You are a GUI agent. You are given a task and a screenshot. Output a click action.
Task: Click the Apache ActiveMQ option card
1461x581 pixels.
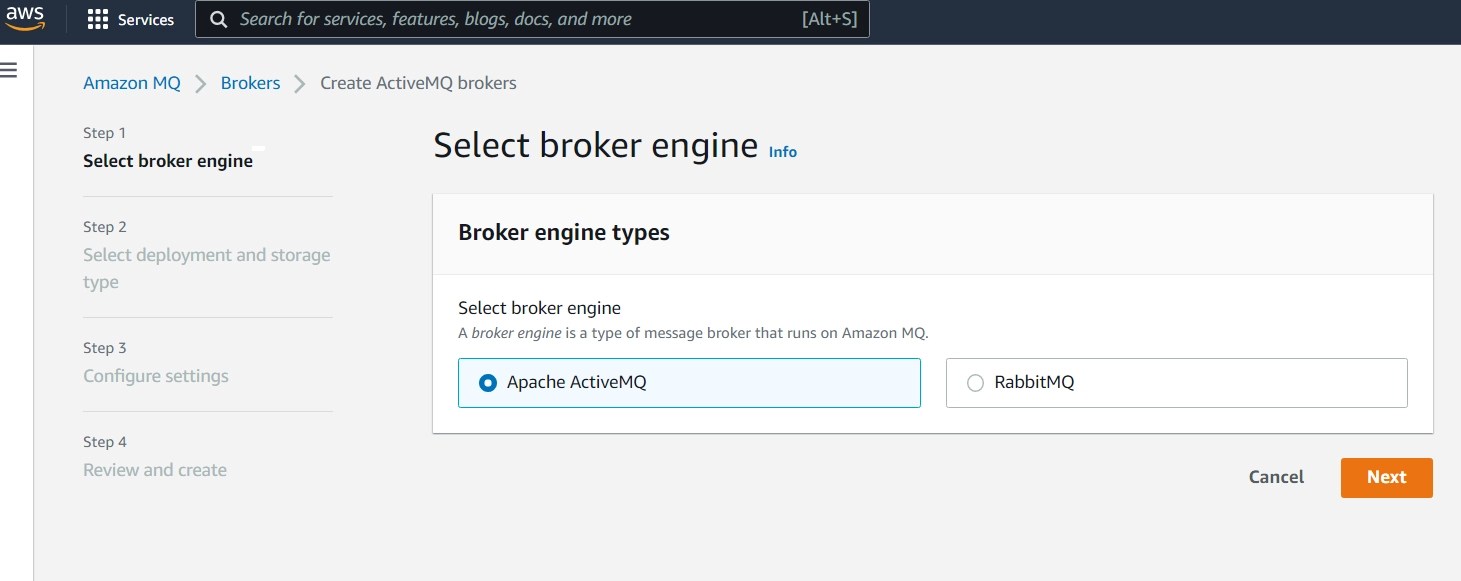pyautogui.click(x=689, y=383)
